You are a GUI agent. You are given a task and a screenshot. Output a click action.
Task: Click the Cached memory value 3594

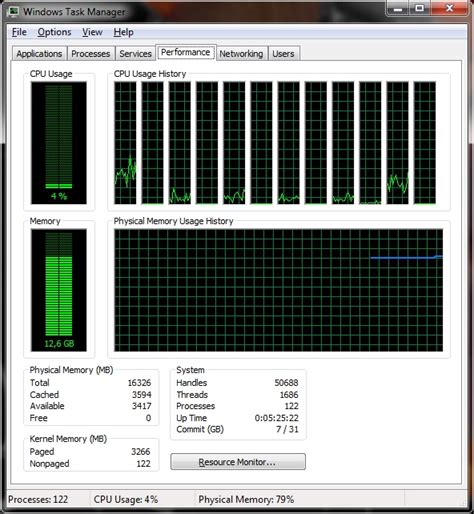click(x=142, y=395)
